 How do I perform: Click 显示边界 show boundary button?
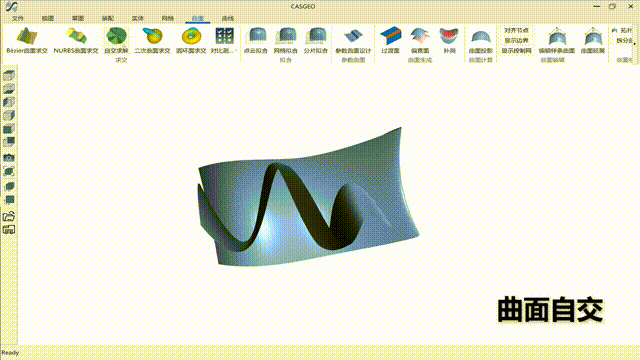pos(516,40)
